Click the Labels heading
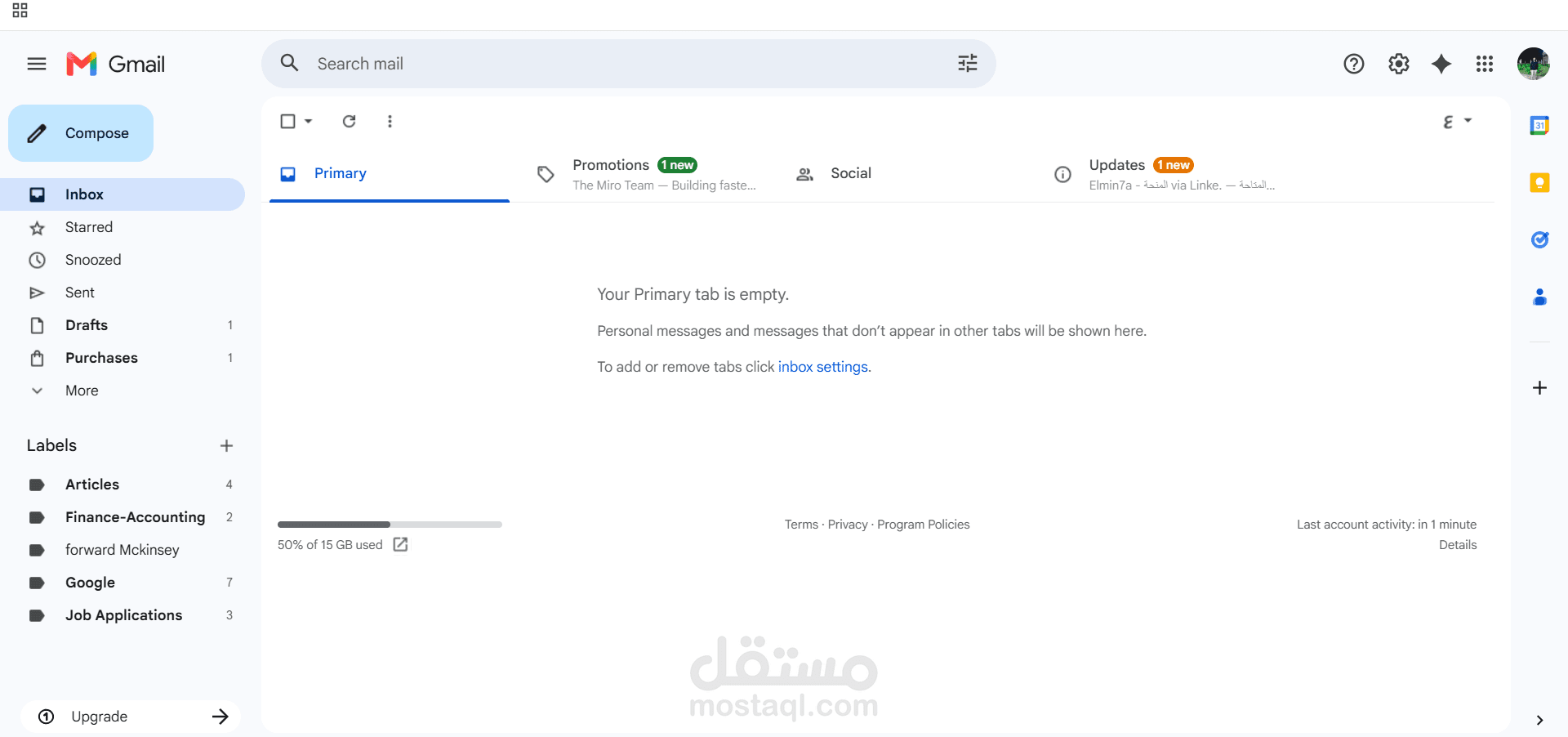Viewport: 1568px width, 737px height. coord(51,445)
